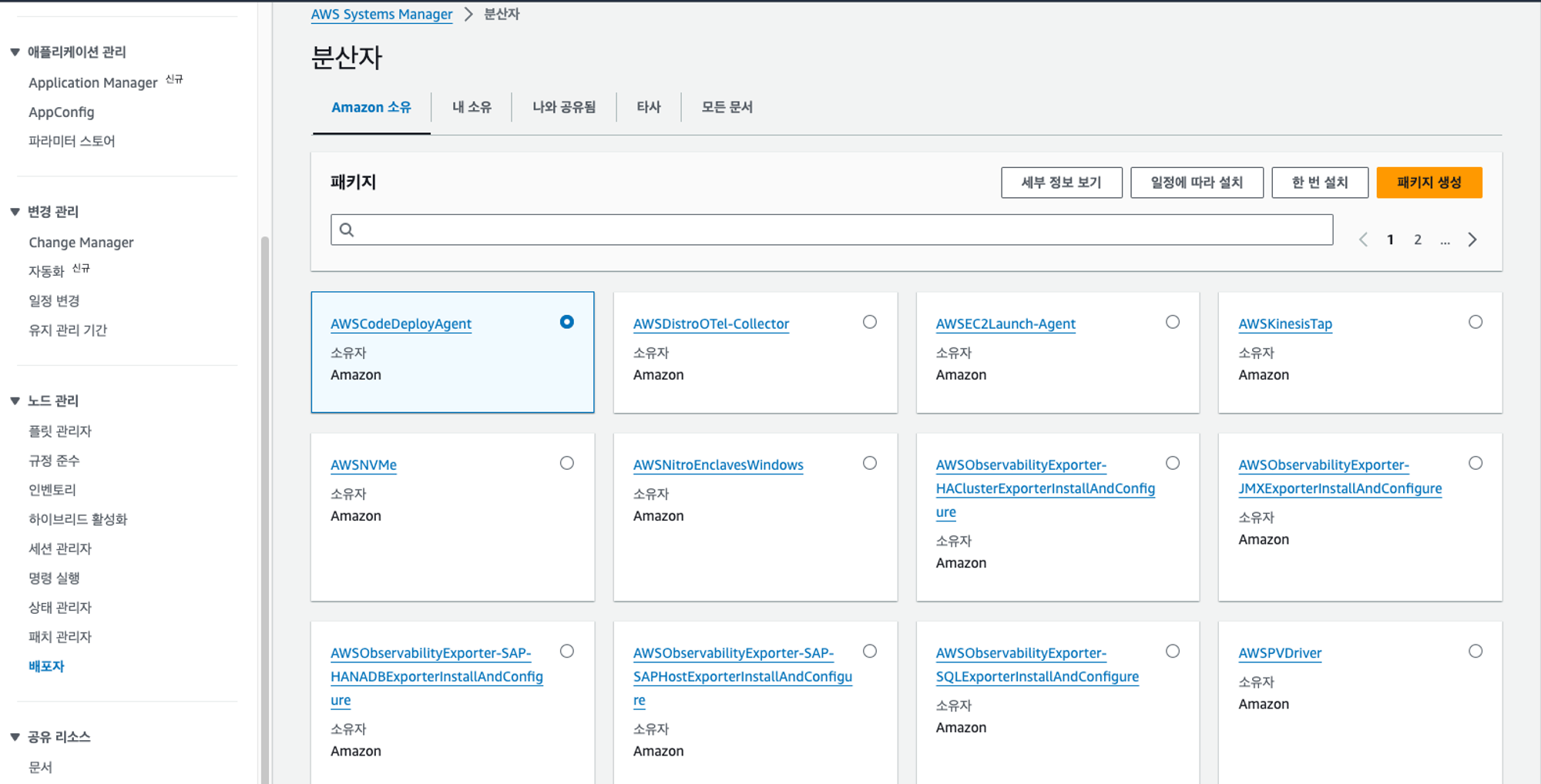The image size is (1541, 784).
Task: Click the pagination ellipsis
Action: (1445, 240)
